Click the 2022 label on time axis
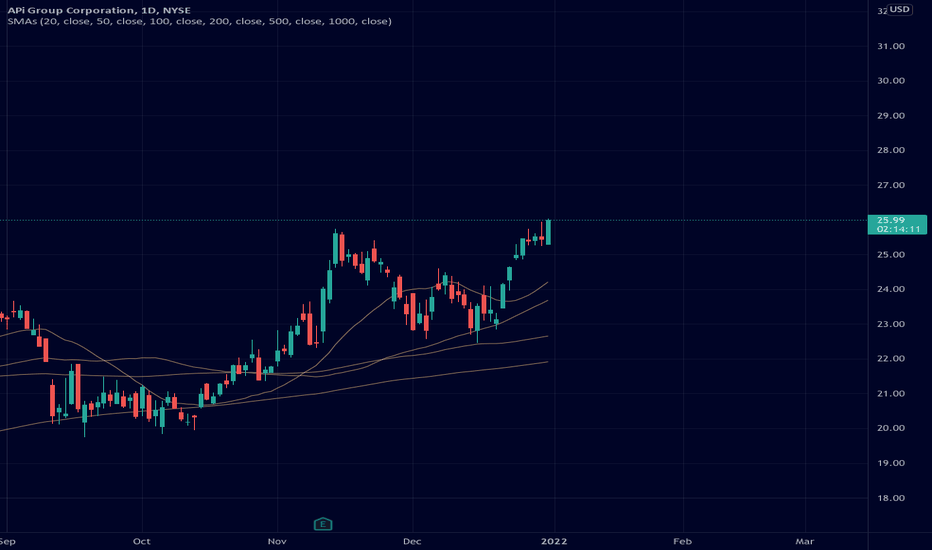 click(554, 542)
